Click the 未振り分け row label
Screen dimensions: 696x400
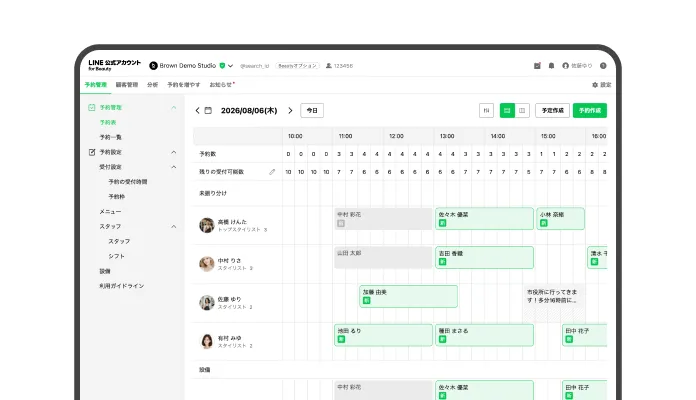(x=213, y=194)
